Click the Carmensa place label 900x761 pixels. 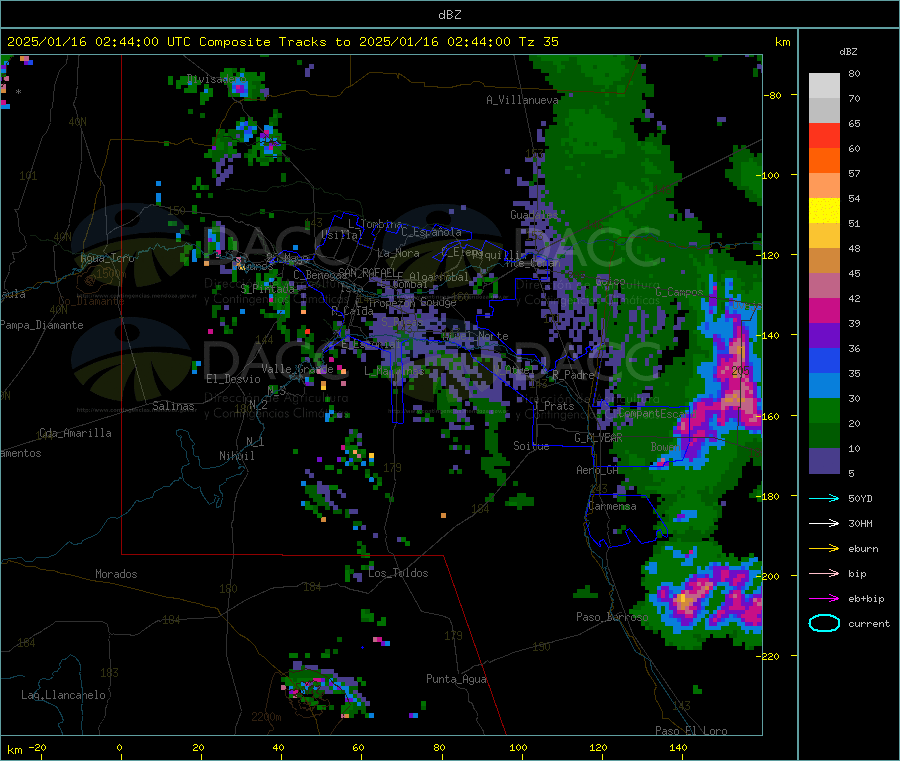pos(612,506)
